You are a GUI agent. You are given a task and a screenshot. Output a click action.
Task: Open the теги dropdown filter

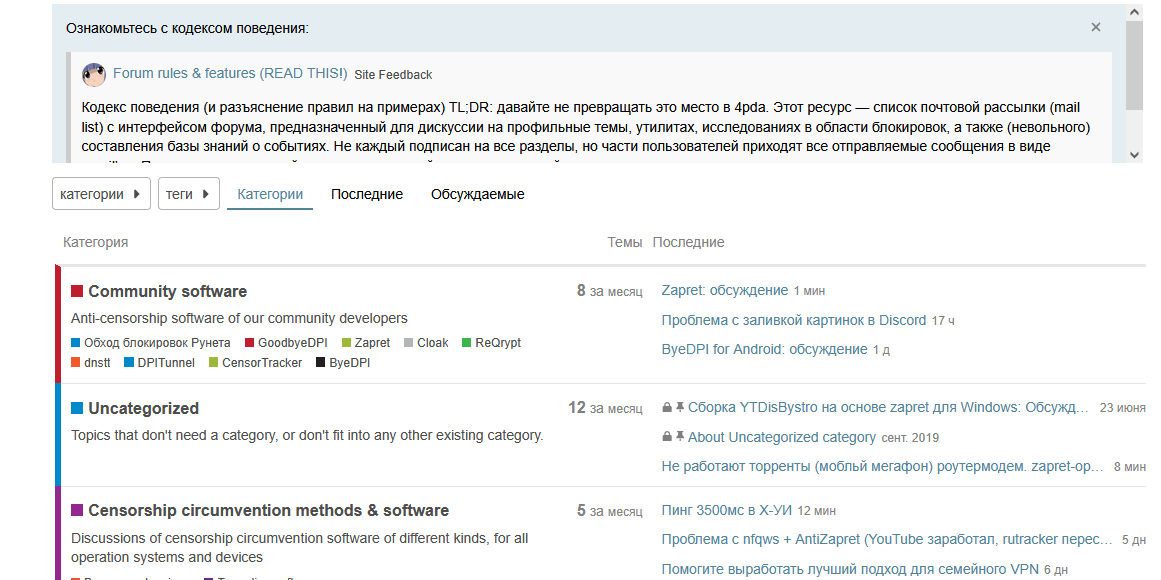189,194
